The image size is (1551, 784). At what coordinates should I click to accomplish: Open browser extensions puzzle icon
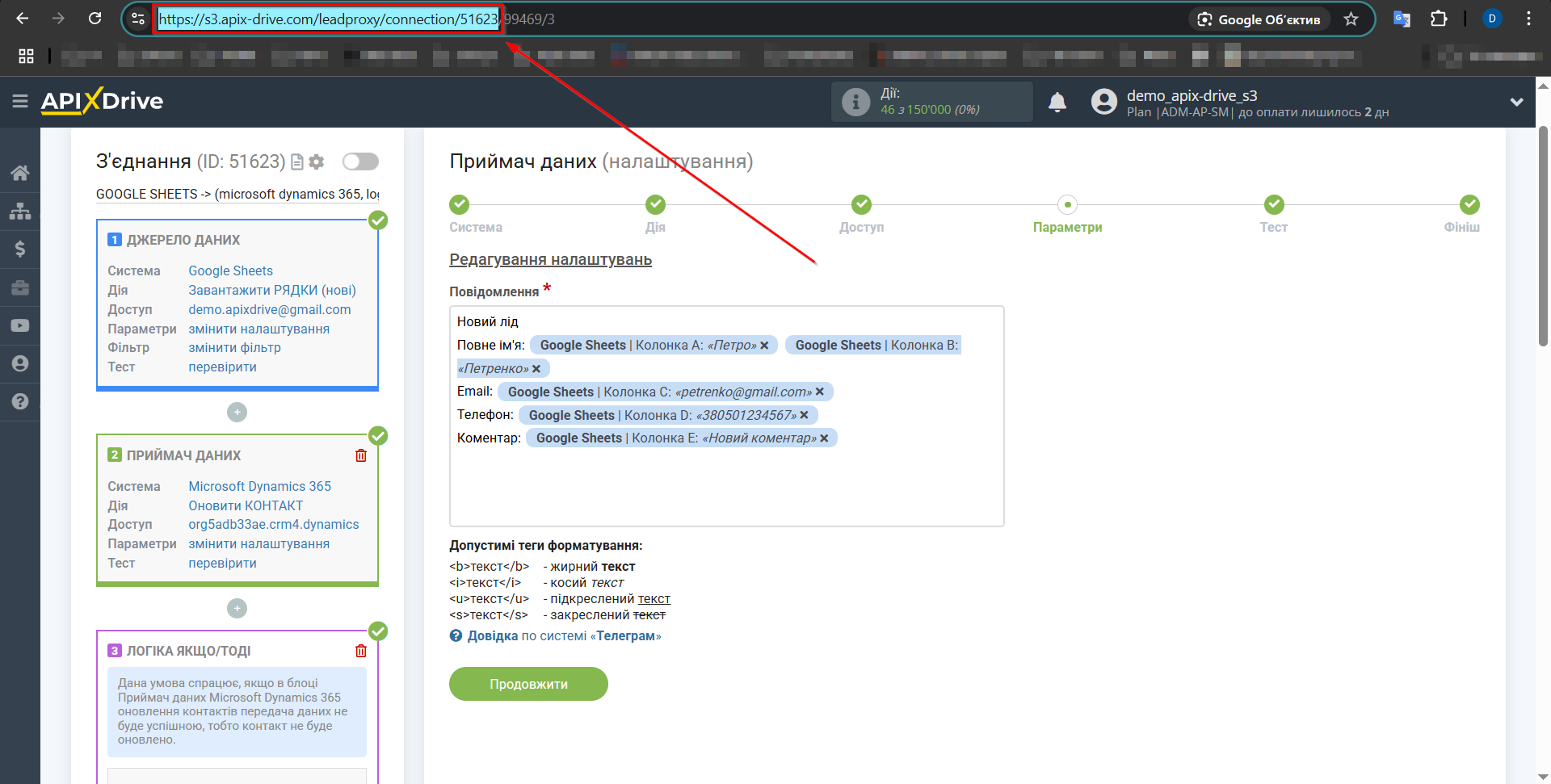coord(1439,19)
